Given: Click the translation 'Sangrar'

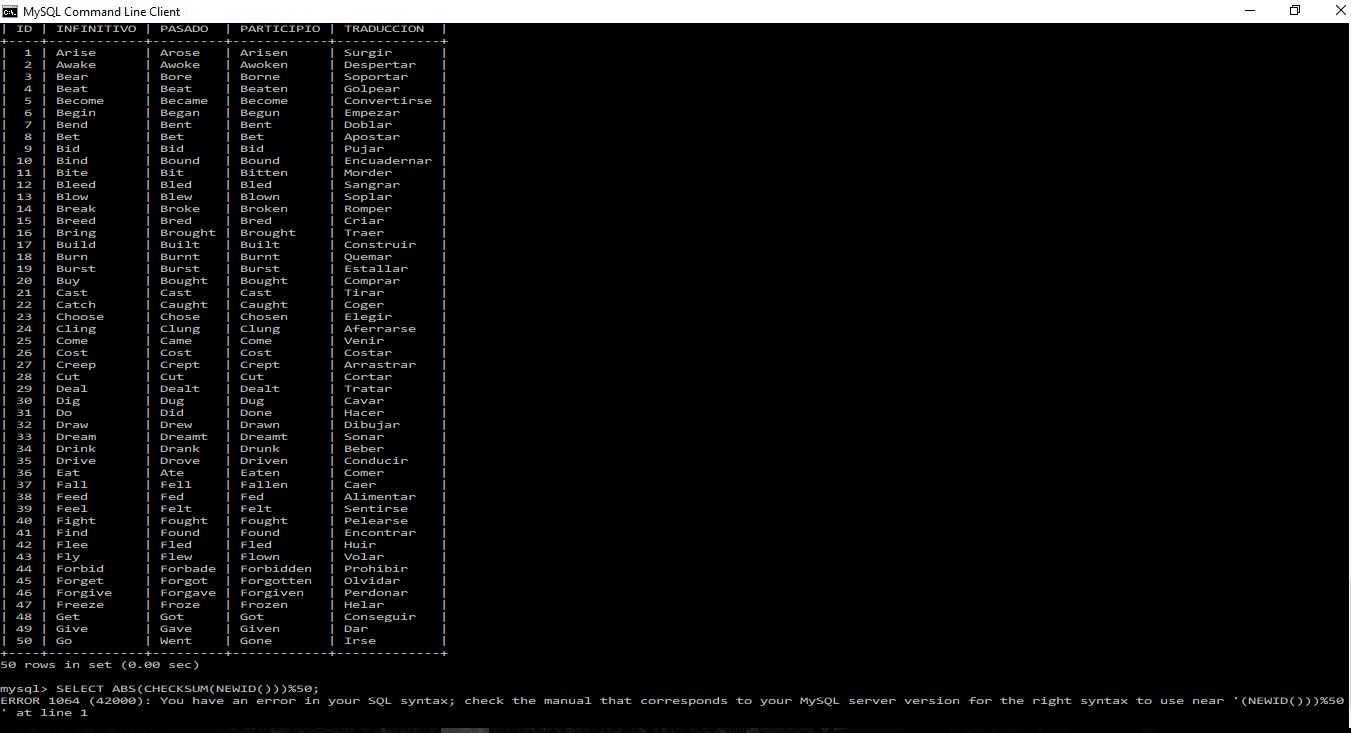Looking at the screenshot, I should (372, 185).
